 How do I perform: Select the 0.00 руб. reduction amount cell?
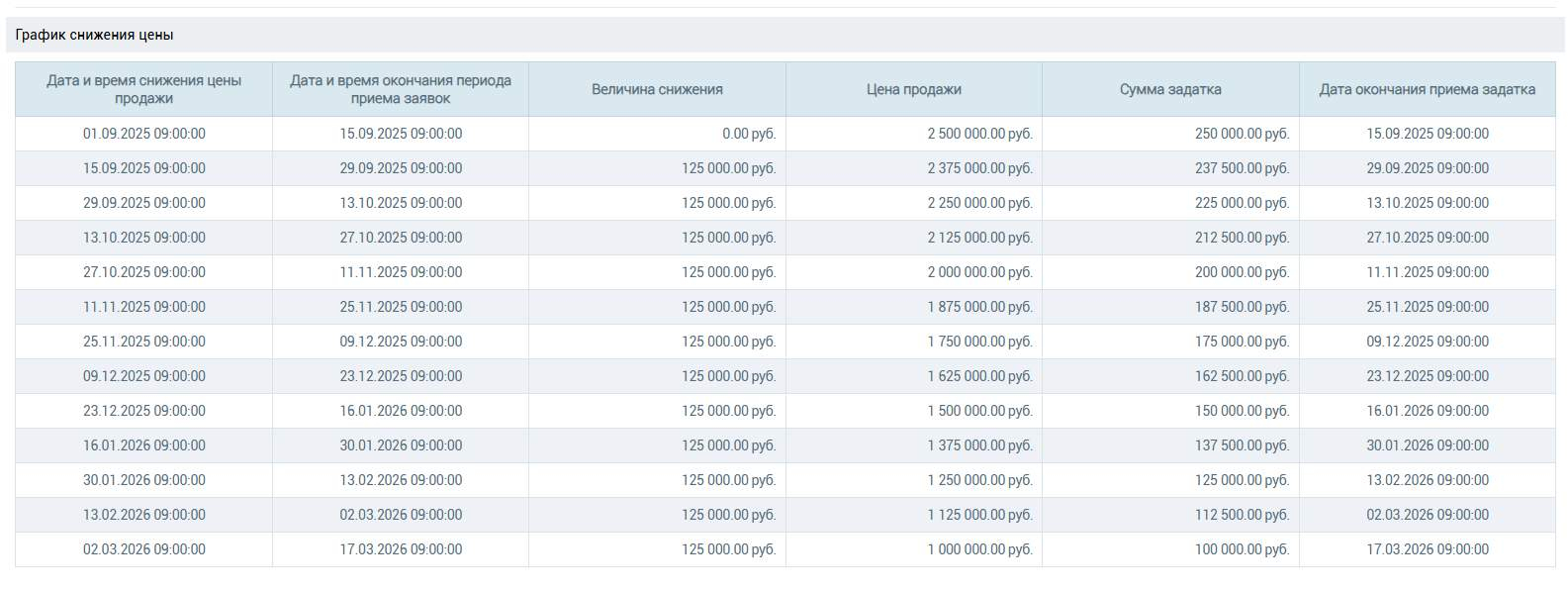748,134
